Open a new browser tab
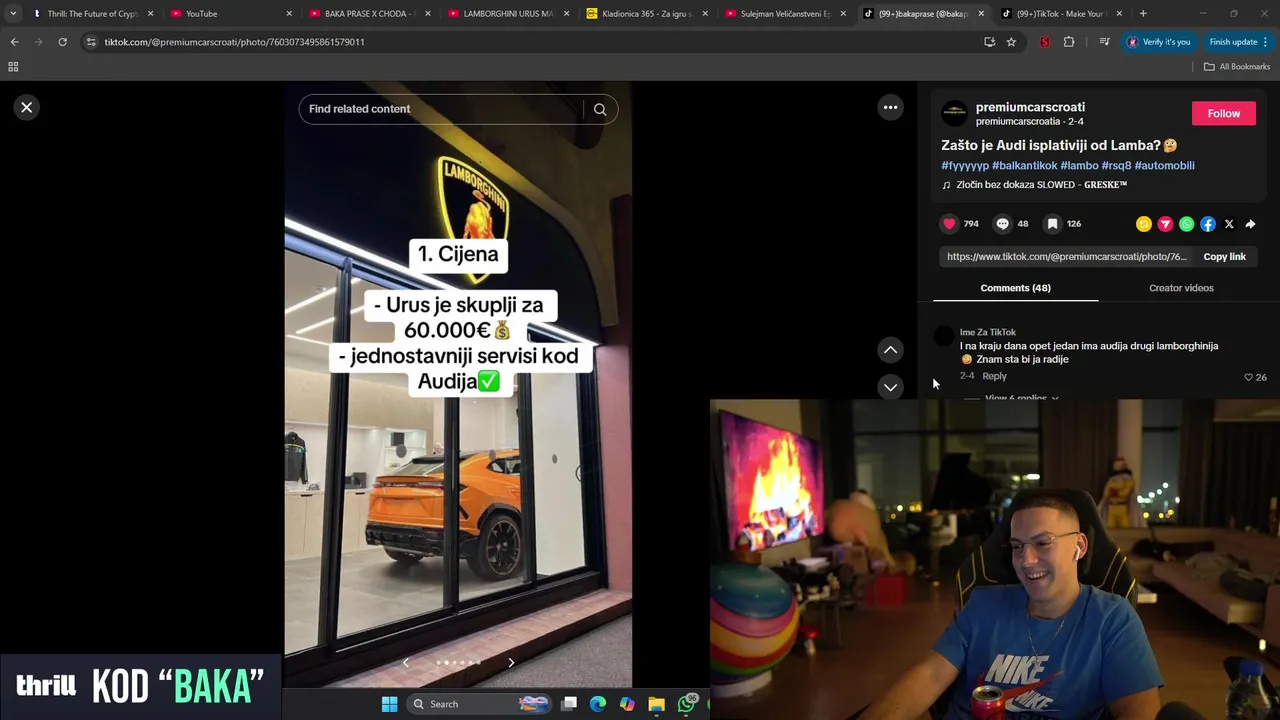The image size is (1280, 720). [x=1143, y=14]
